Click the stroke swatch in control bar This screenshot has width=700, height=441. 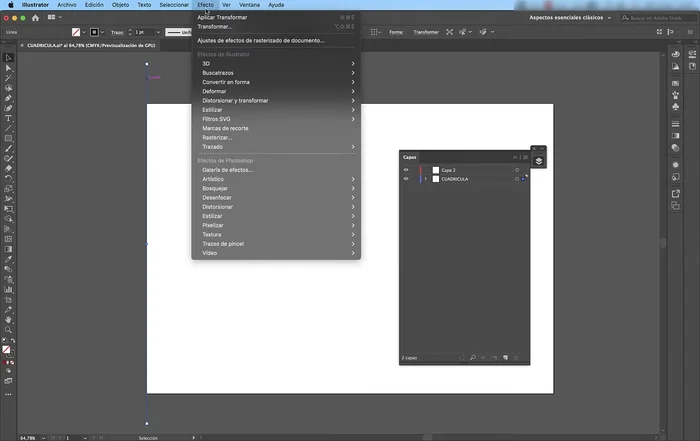pyautogui.click(x=94, y=32)
